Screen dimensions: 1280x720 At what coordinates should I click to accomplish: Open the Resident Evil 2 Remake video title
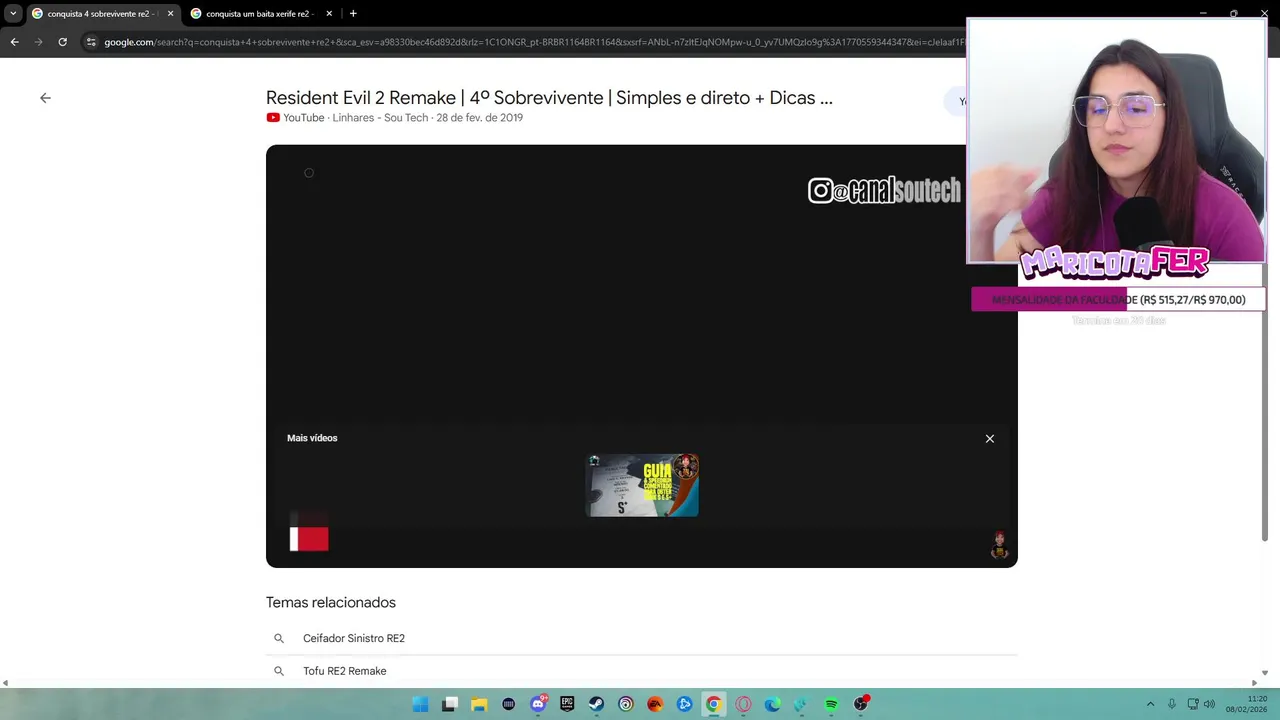(x=549, y=98)
